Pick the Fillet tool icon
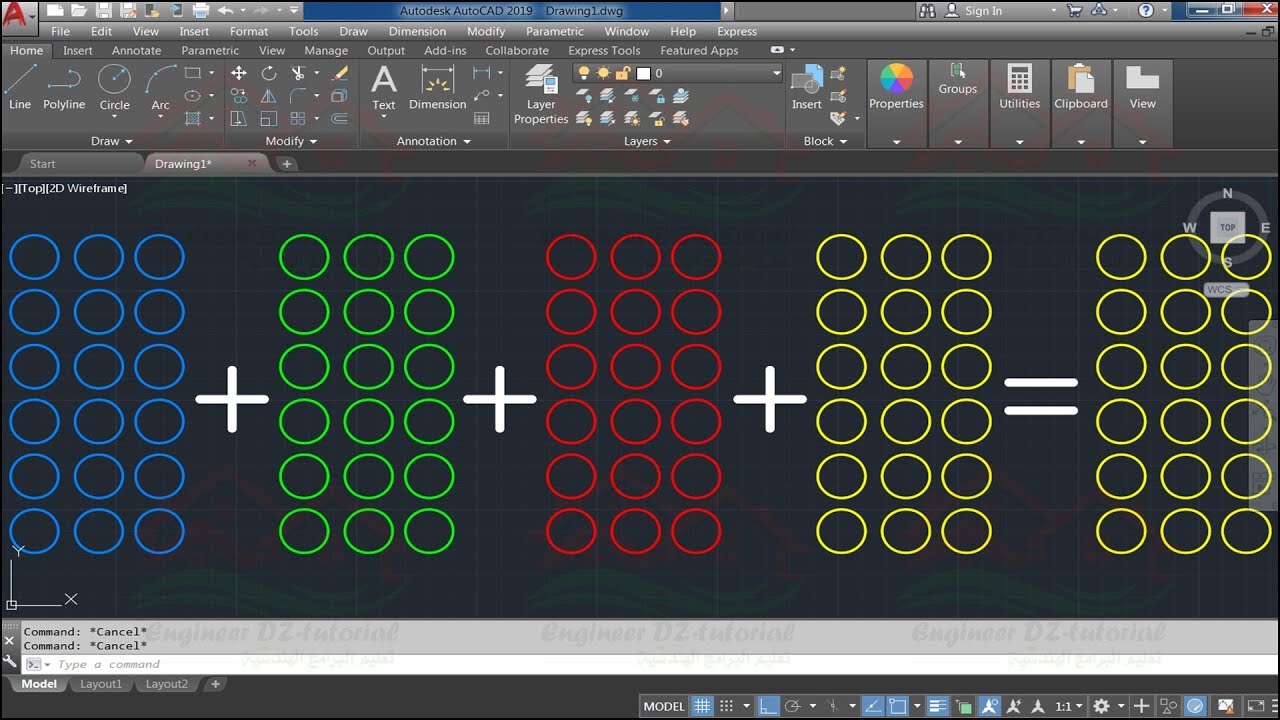This screenshot has width=1280, height=720. click(298, 96)
